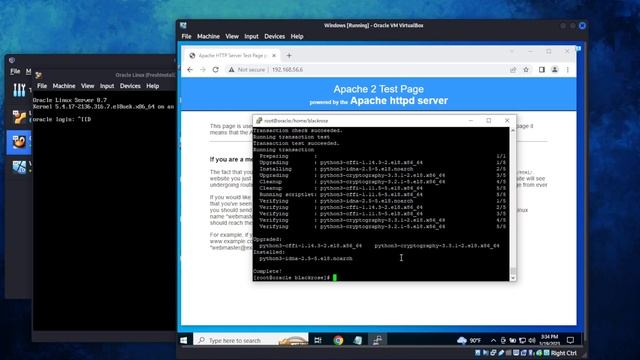Open File menu in Windows VirtualBox window

pyautogui.click(x=186, y=36)
